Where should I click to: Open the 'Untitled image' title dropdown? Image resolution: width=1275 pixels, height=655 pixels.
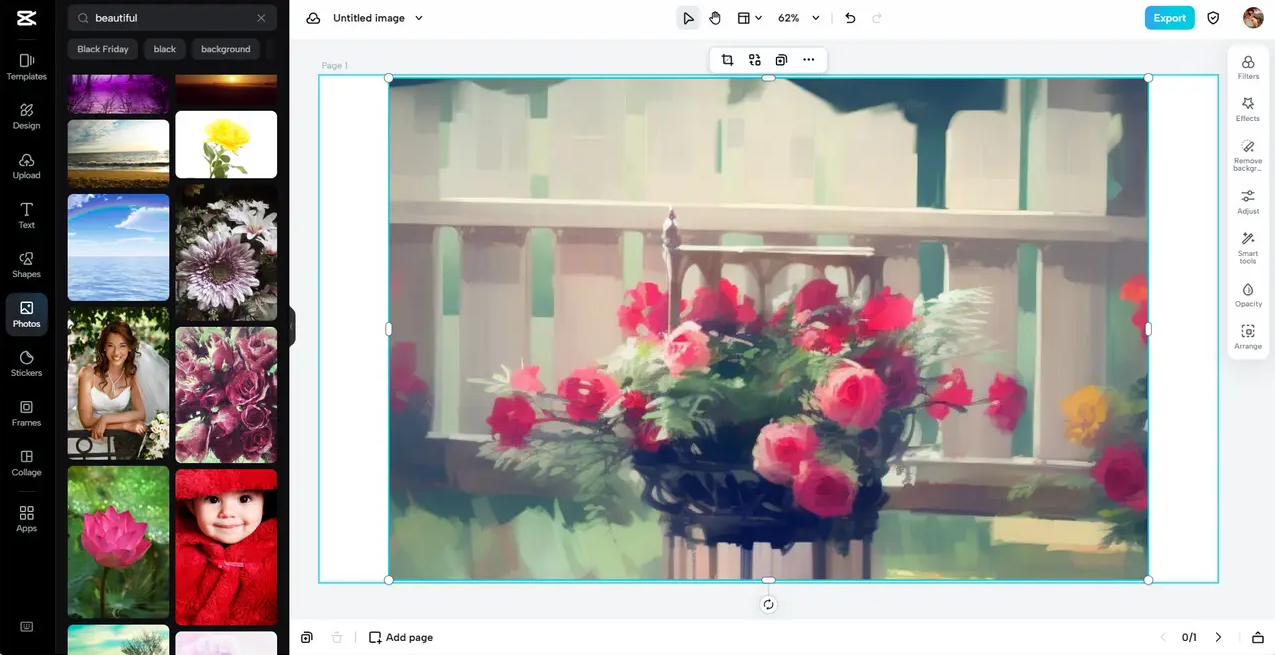(x=378, y=18)
